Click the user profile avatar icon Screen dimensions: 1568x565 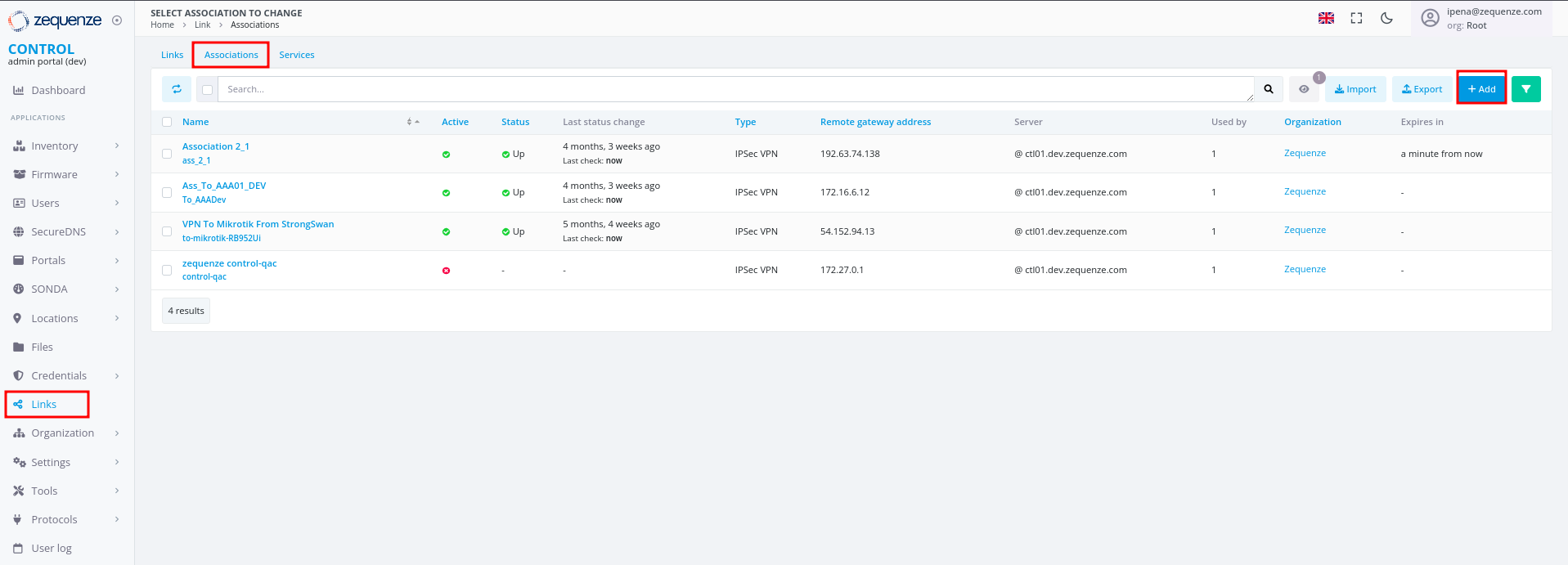[x=1430, y=18]
